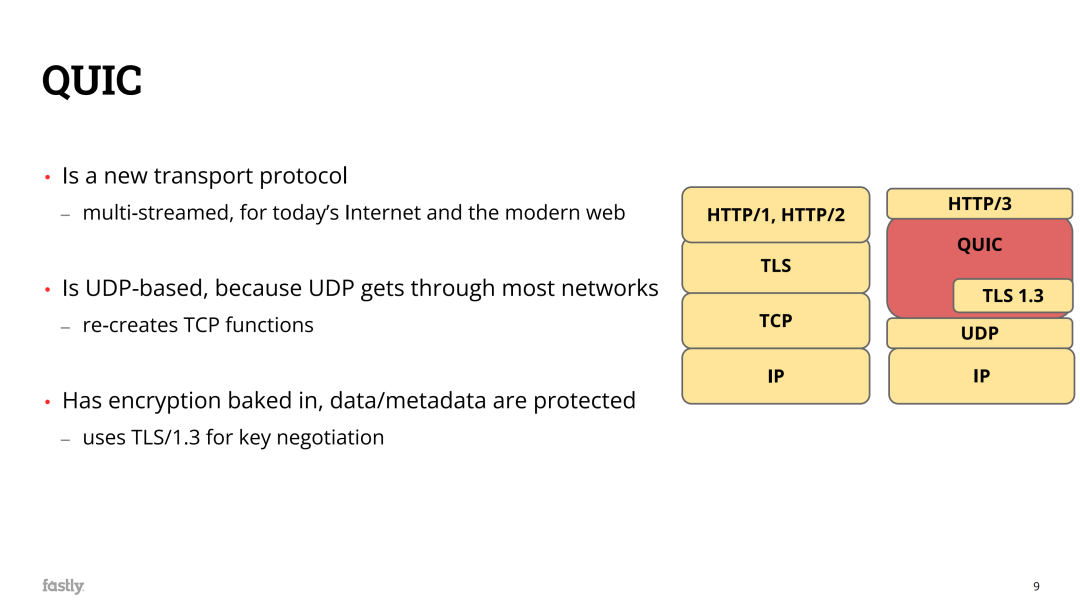Click the 'HTTP/1, HTTP/2' diagram box
This screenshot has width=1080, height=608.
pos(775,214)
